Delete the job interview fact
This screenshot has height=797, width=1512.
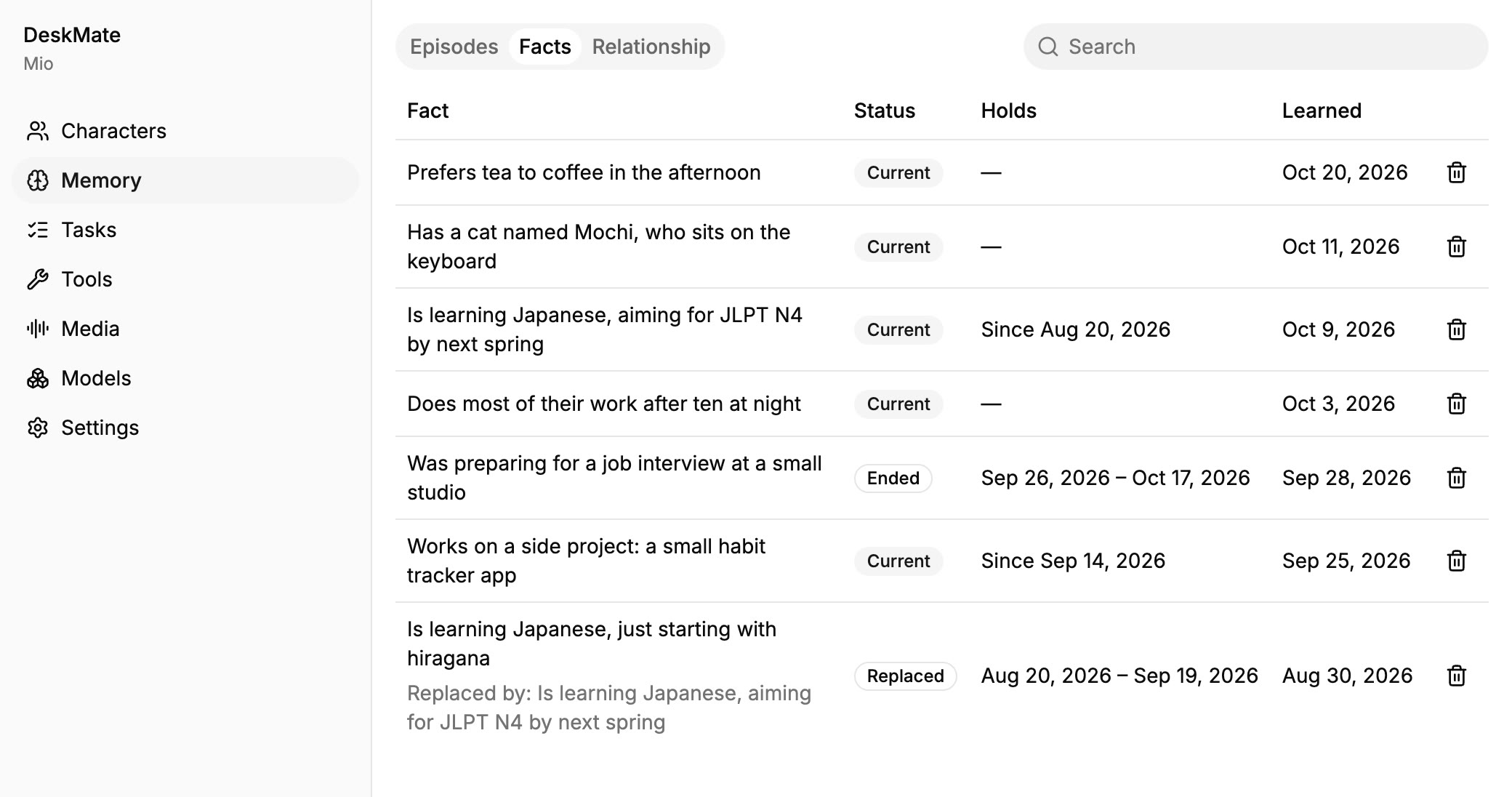click(1456, 478)
